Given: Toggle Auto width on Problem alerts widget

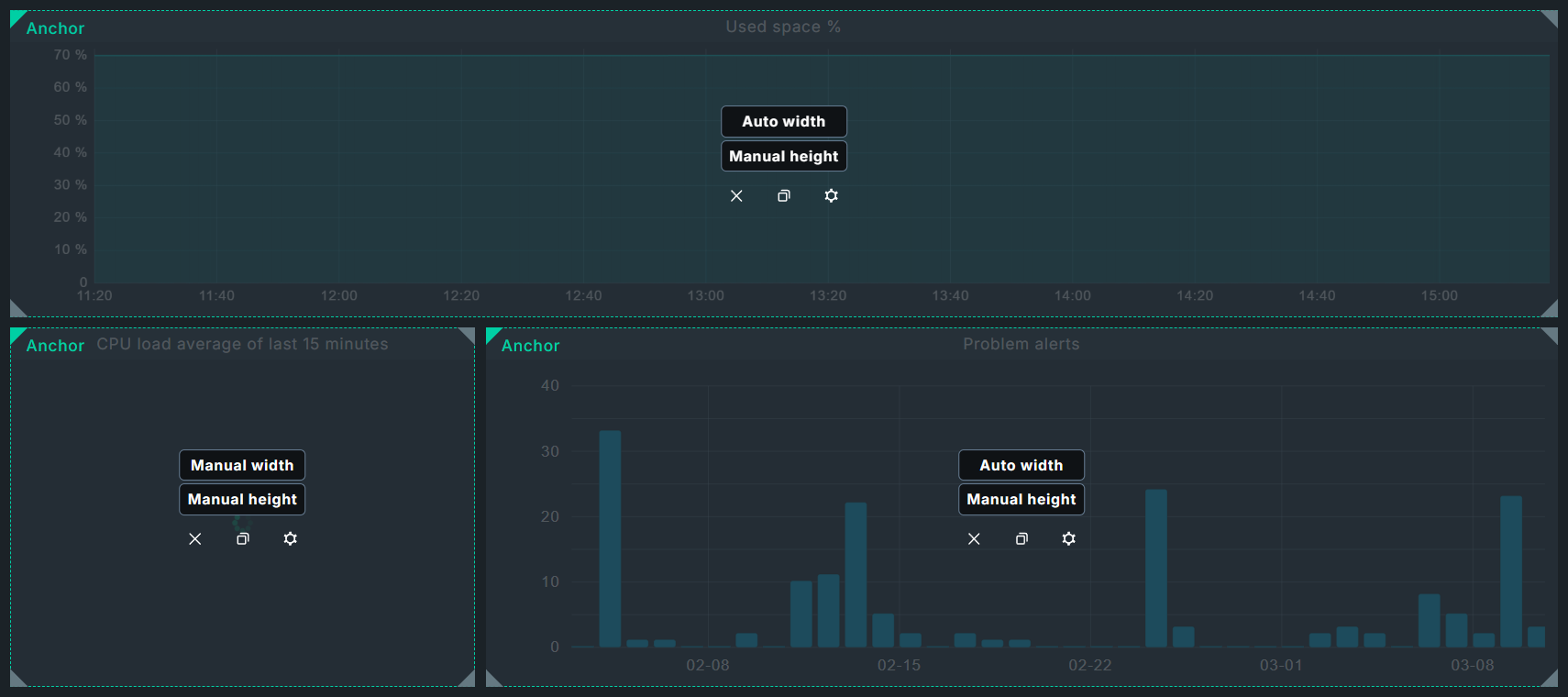Looking at the screenshot, I should point(1021,465).
